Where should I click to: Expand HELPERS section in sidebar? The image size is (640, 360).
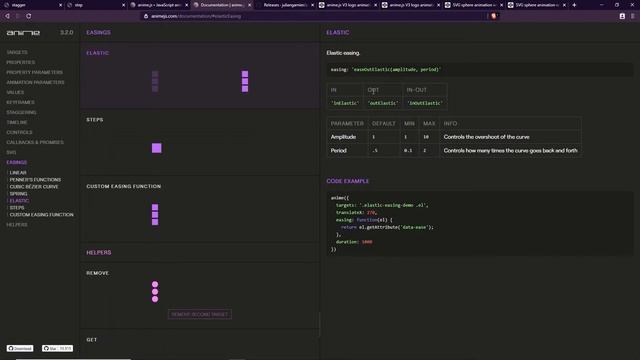(x=17, y=225)
